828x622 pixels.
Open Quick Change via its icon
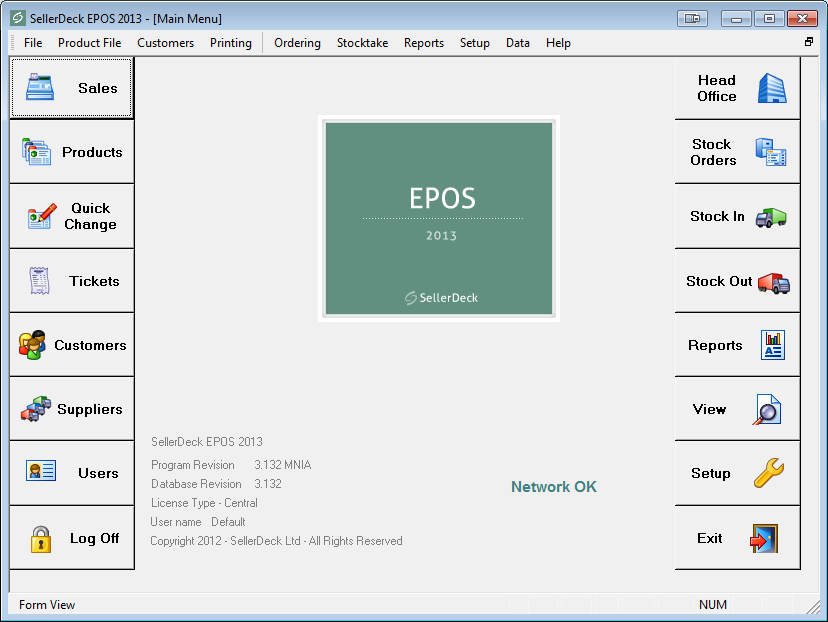point(41,217)
